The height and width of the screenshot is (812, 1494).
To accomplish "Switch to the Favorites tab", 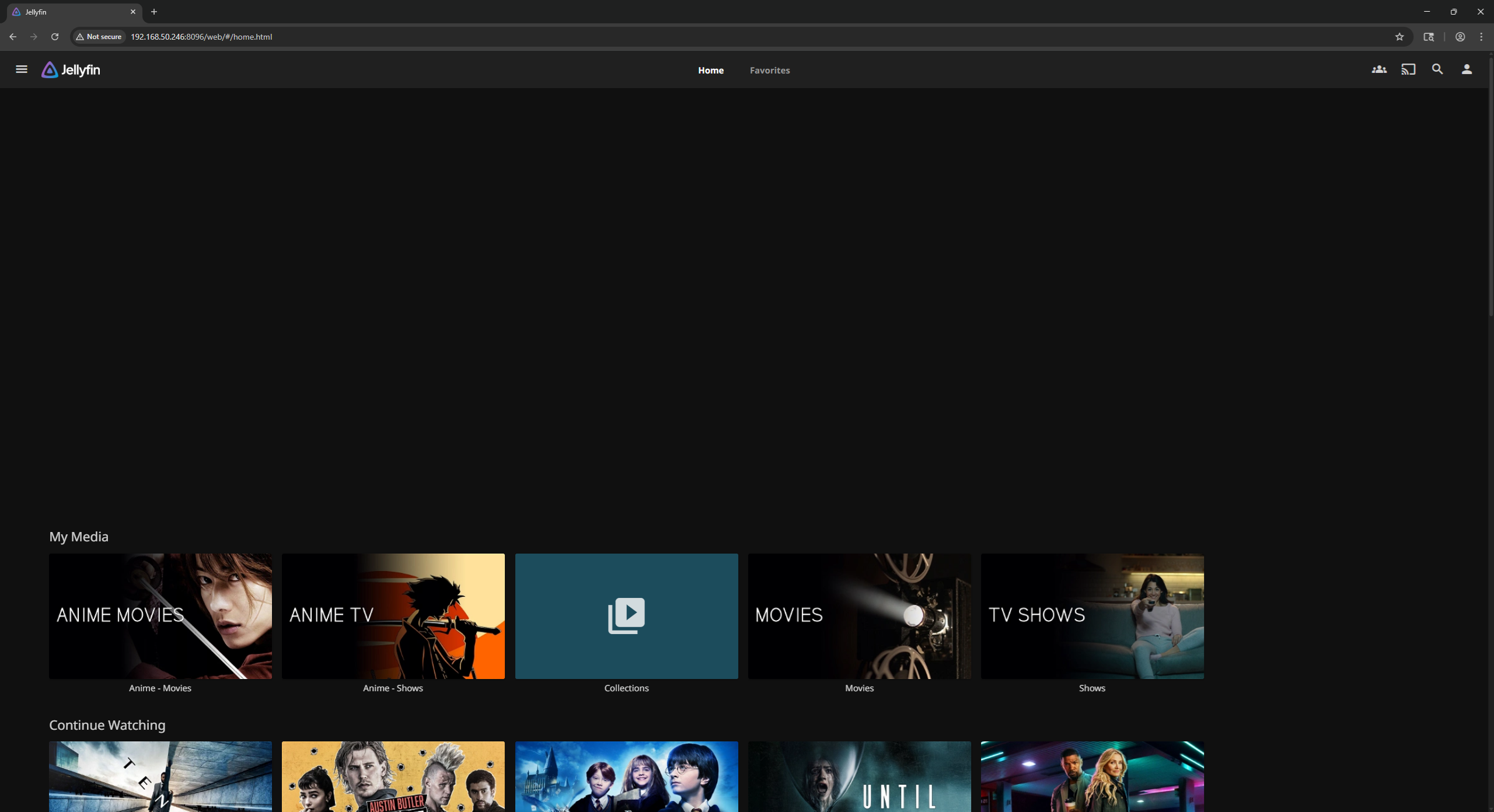I will (769, 70).
